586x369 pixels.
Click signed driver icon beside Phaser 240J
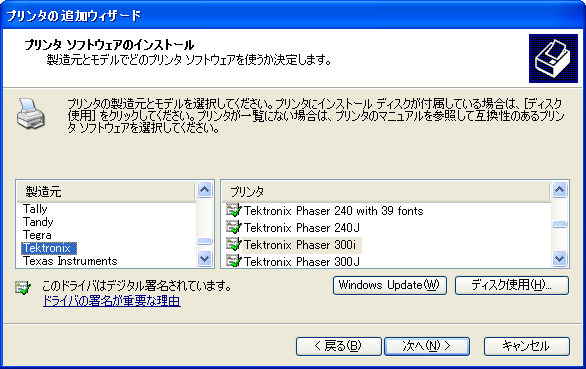tap(234, 227)
